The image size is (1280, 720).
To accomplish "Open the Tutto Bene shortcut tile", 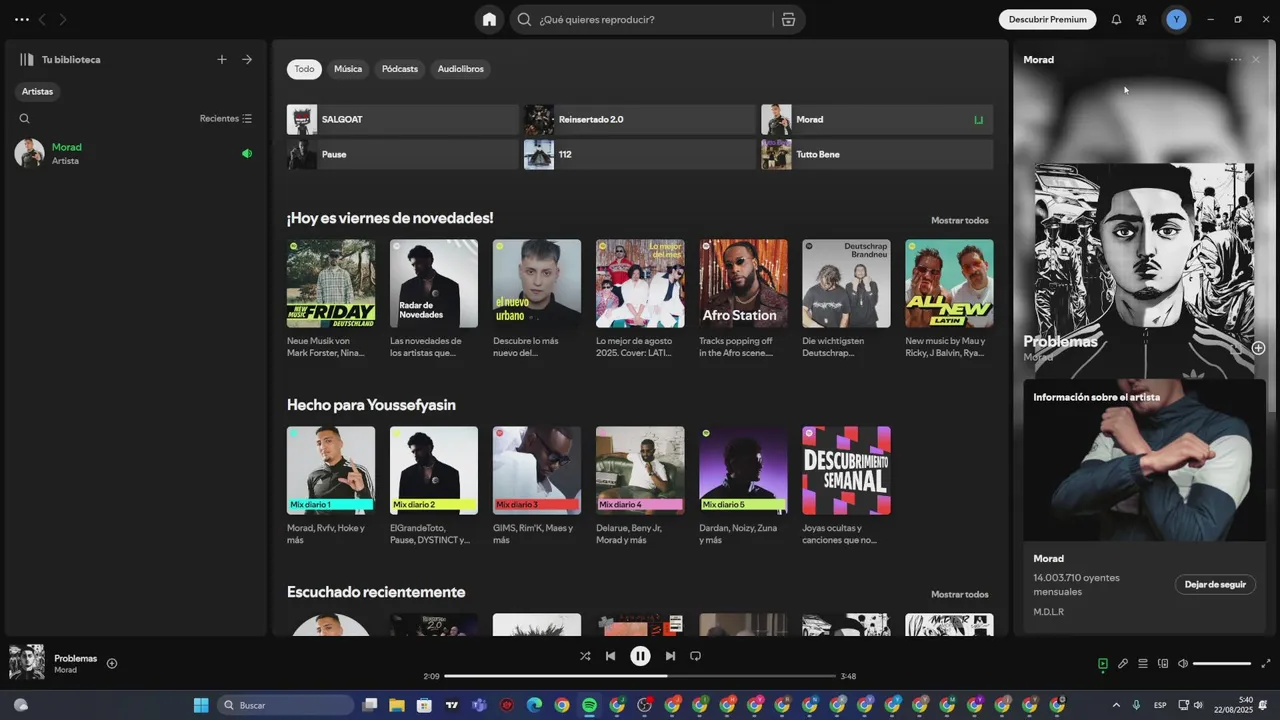I will (877, 154).
